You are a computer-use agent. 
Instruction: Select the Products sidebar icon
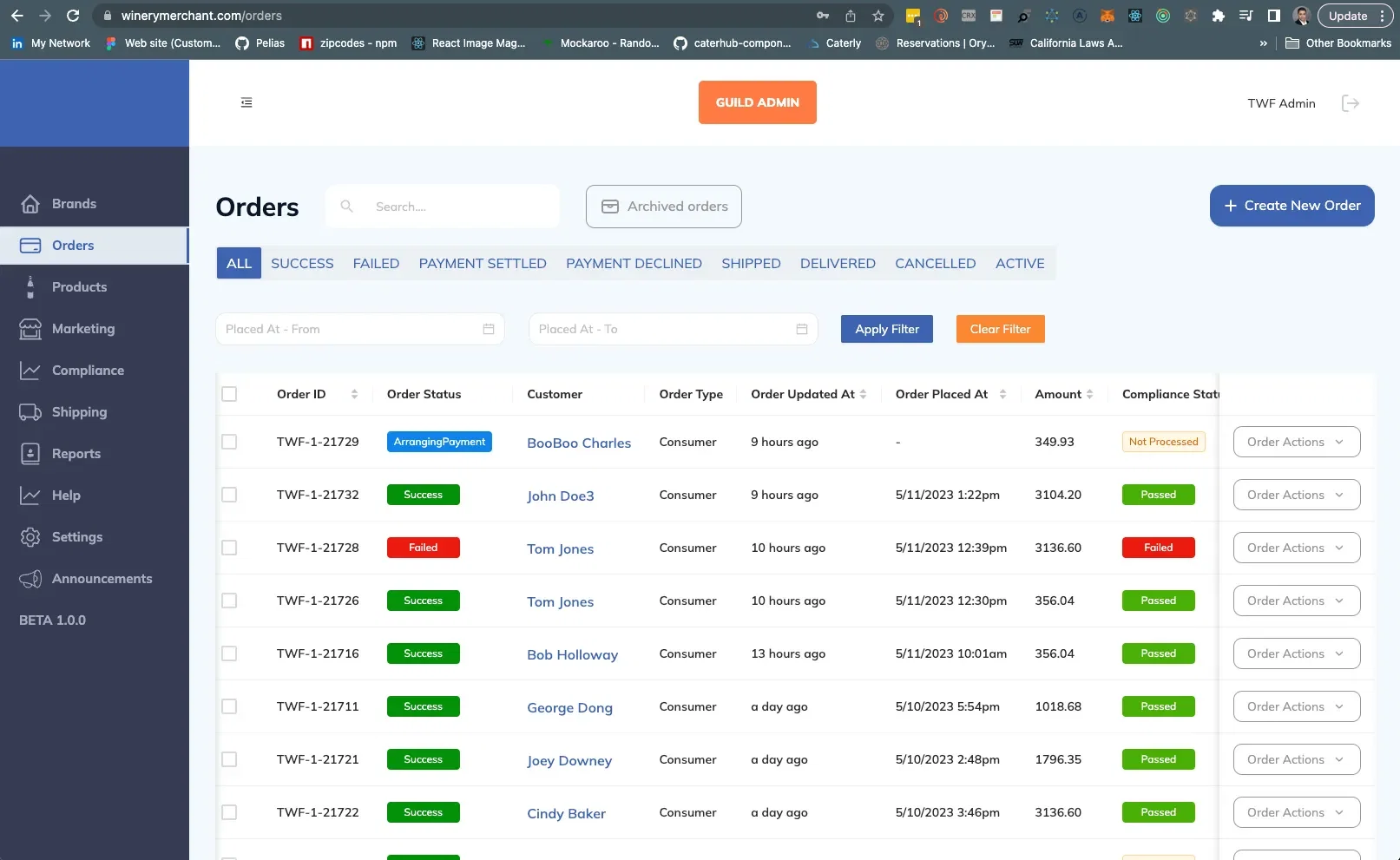click(x=30, y=286)
